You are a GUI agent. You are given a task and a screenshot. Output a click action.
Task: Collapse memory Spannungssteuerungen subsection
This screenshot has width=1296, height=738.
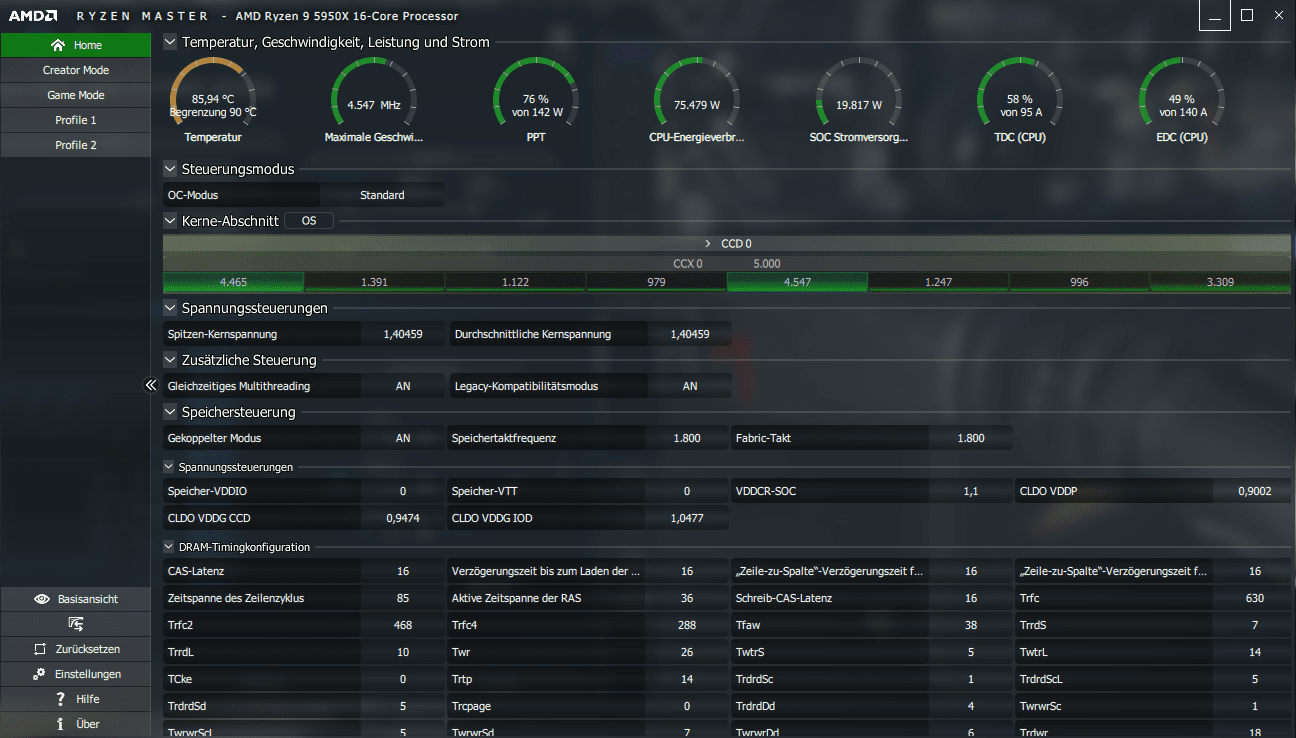pyautogui.click(x=169, y=467)
